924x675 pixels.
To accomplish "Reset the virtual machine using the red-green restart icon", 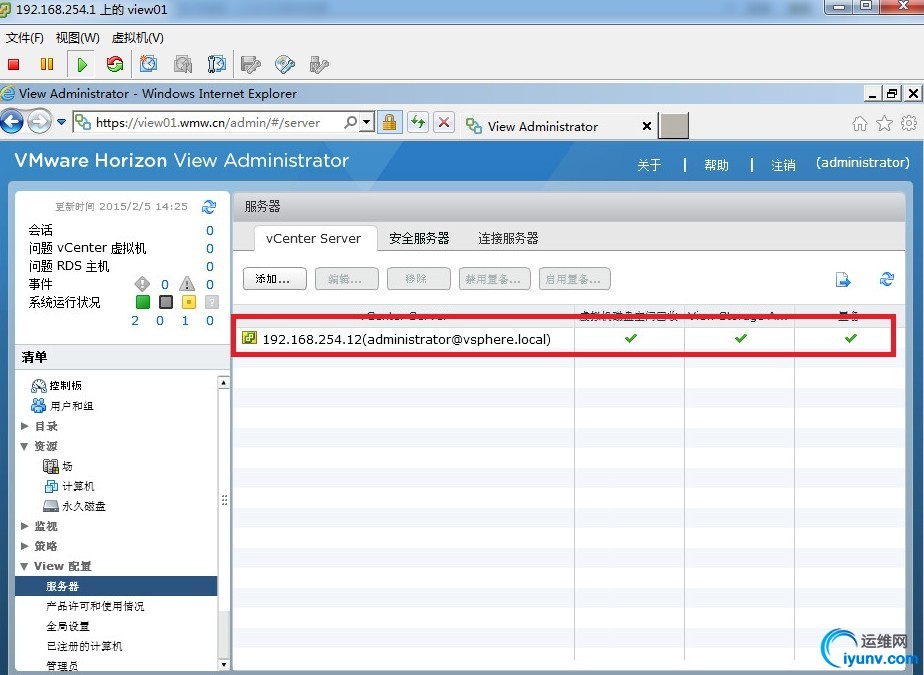I will 115,64.
